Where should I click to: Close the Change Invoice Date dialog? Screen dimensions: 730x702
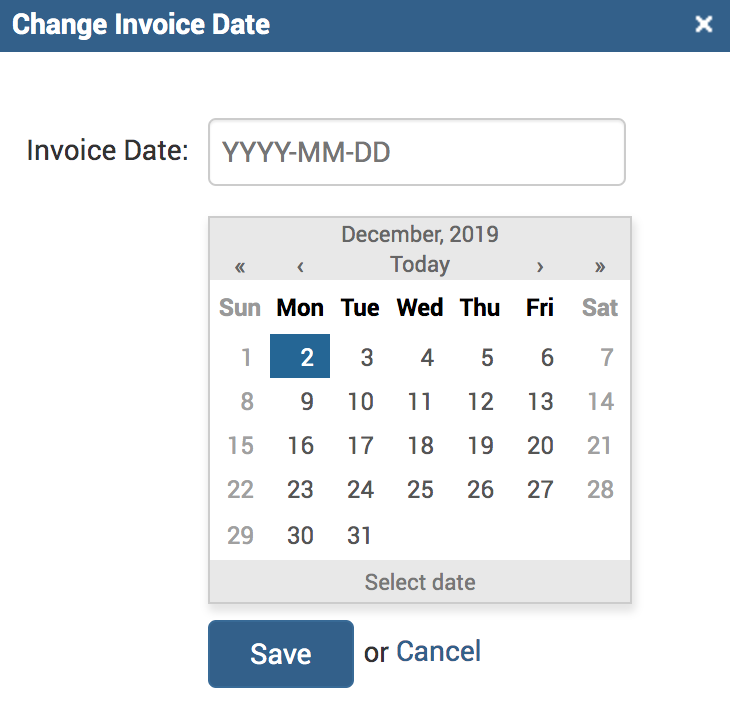704,24
